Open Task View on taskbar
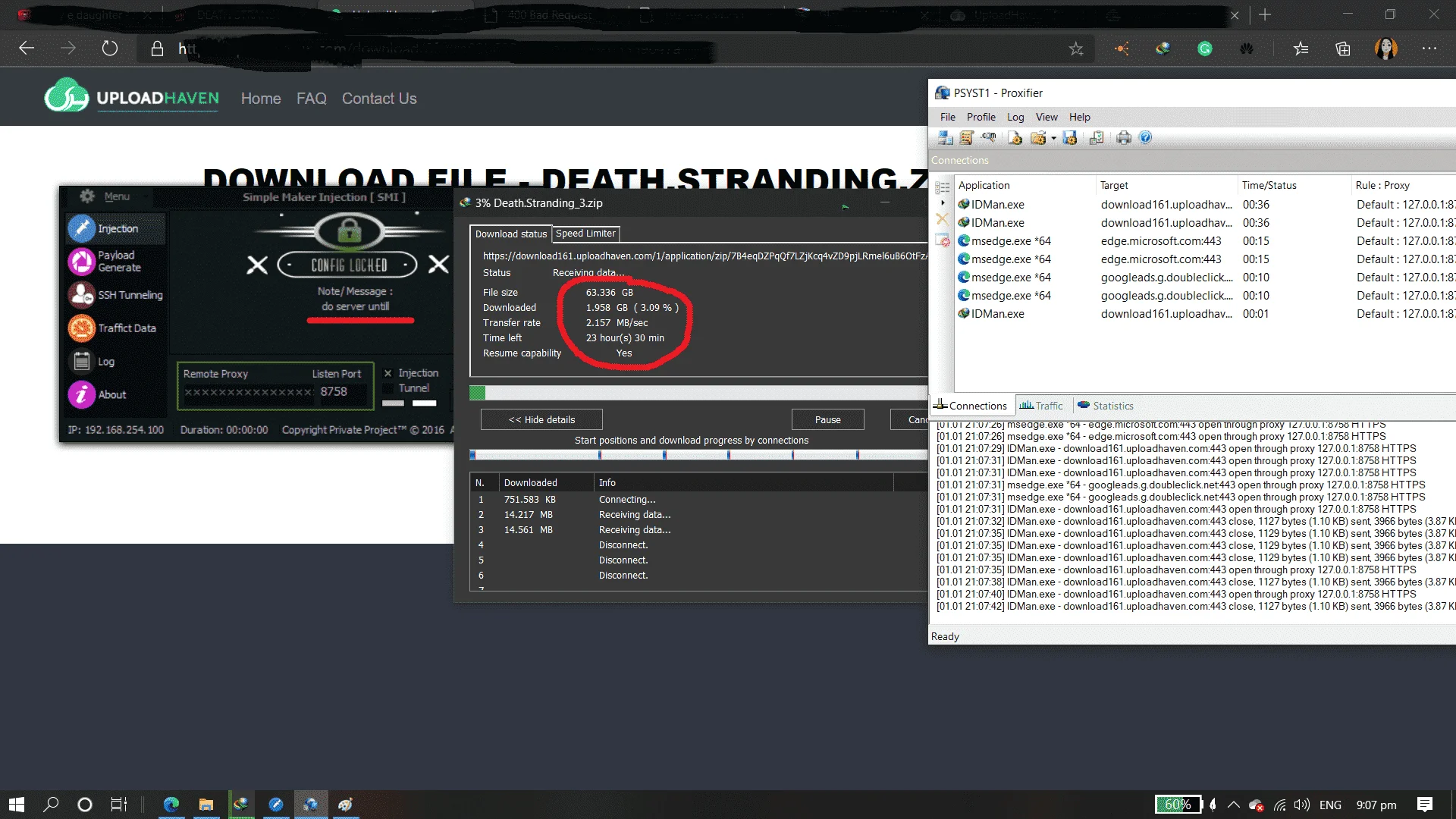This screenshot has height=819, width=1456. coord(119,805)
